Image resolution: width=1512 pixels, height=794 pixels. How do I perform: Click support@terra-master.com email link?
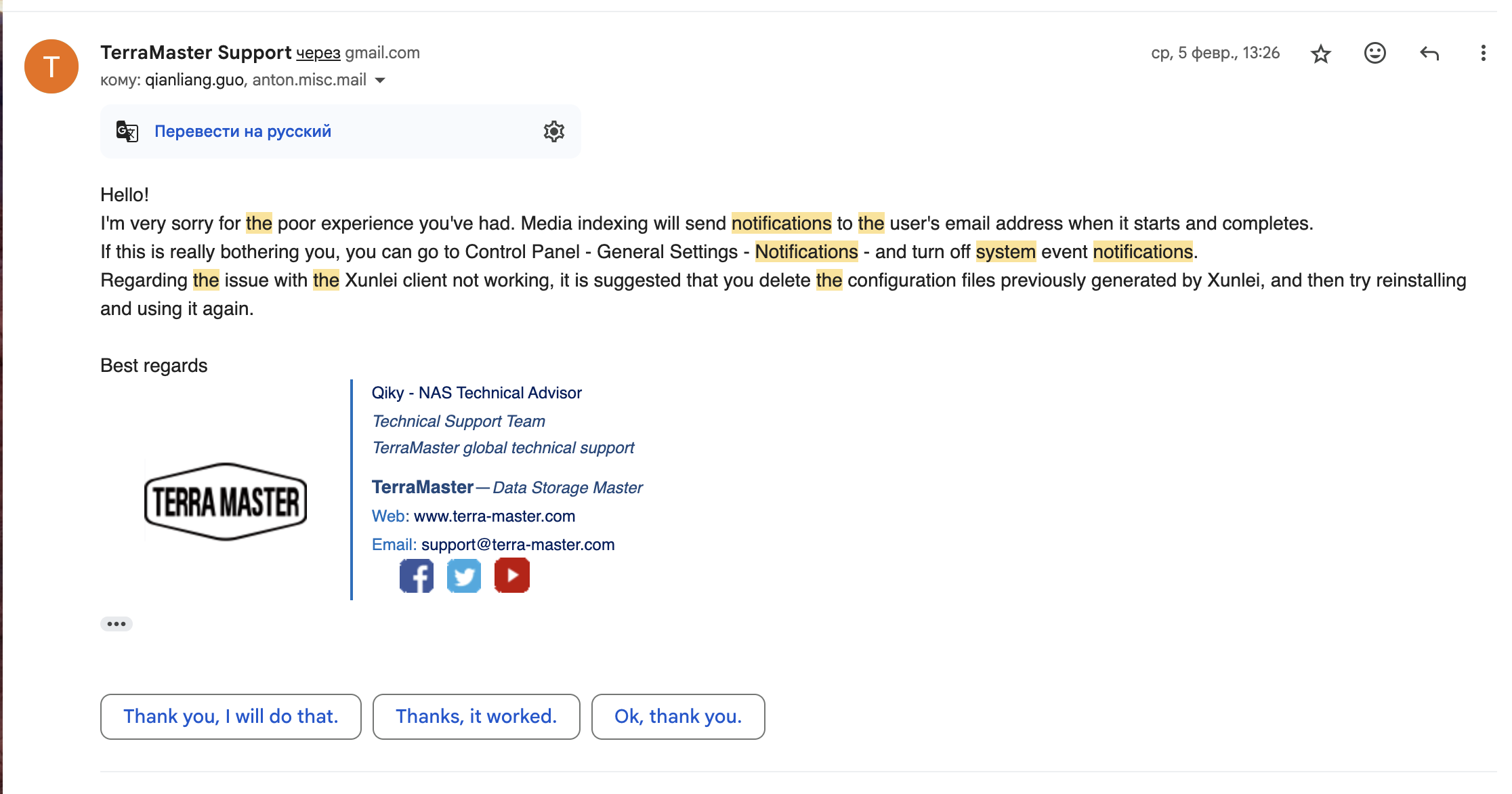point(518,545)
